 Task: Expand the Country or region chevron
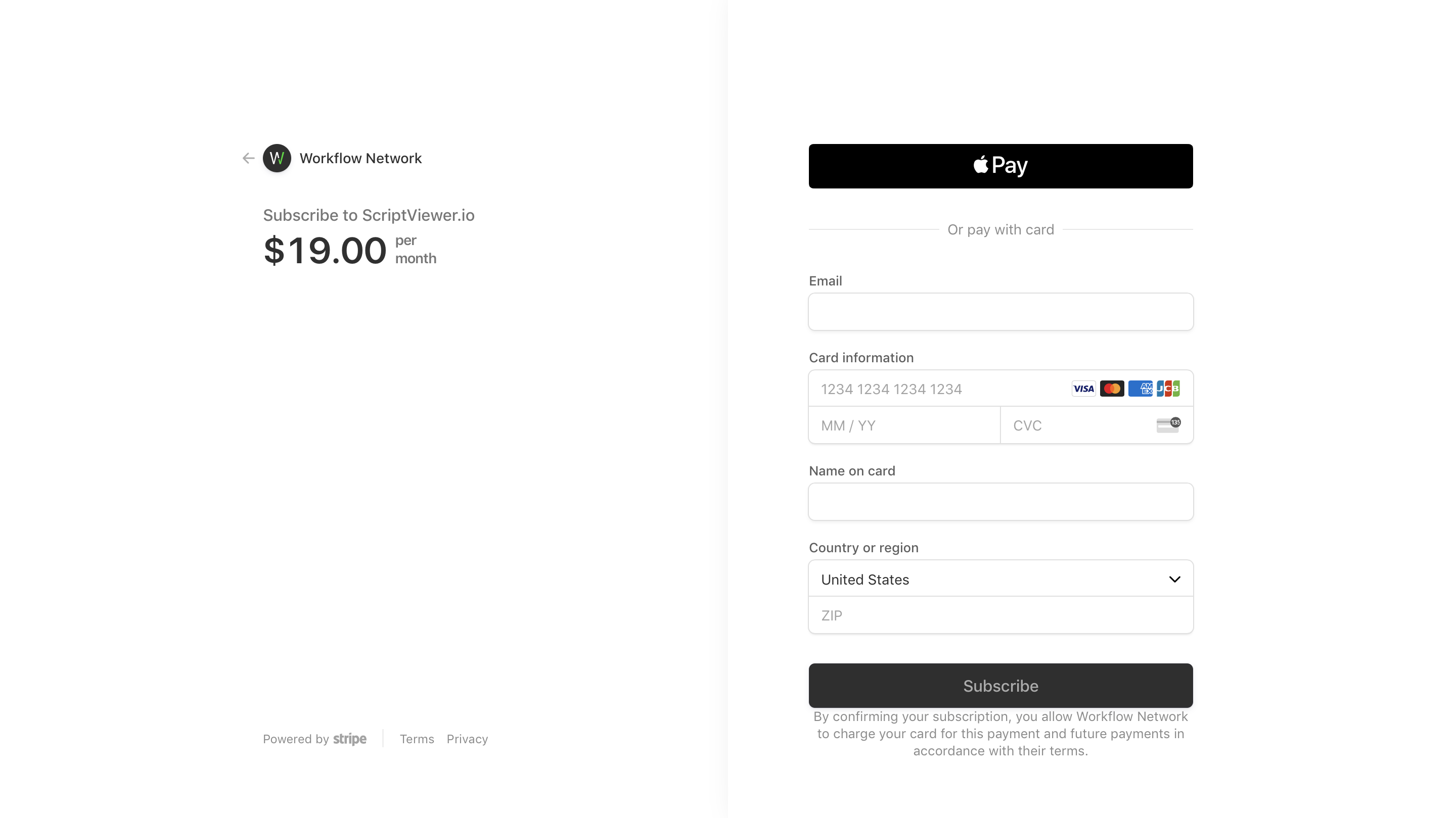[1174, 579]
